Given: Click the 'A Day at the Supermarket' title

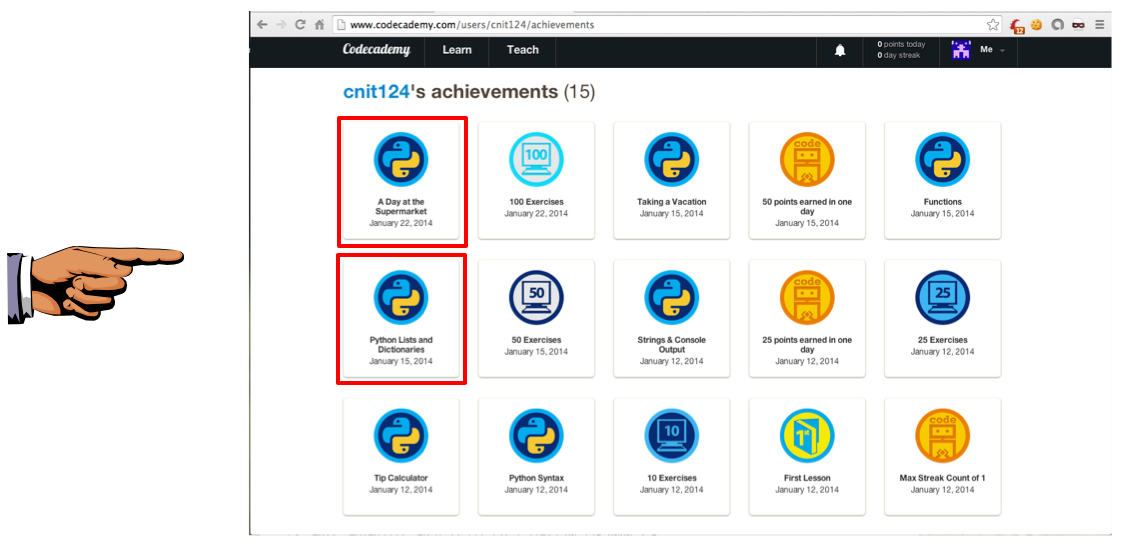Looking at the screenshot, I should pos(401,207).
